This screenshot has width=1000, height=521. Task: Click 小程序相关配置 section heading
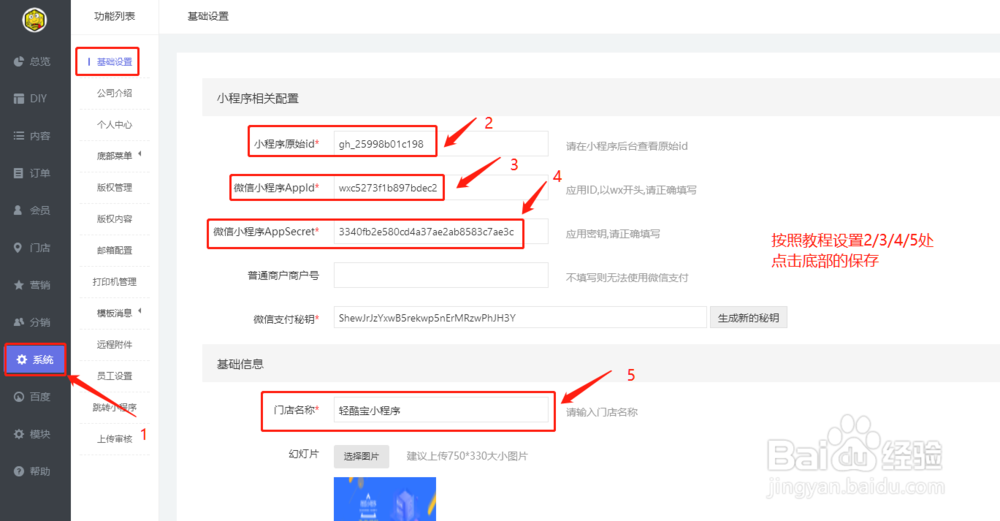pos(258,98)
